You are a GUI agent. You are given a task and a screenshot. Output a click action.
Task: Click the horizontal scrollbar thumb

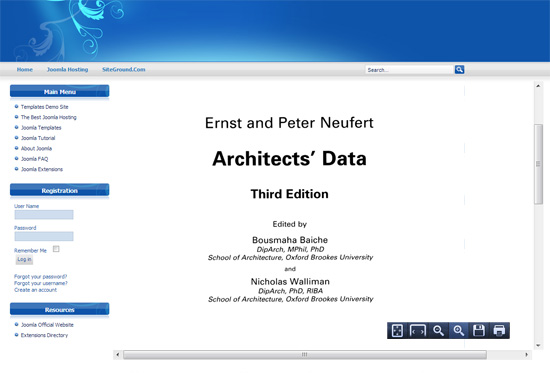(x=304, y=355)
